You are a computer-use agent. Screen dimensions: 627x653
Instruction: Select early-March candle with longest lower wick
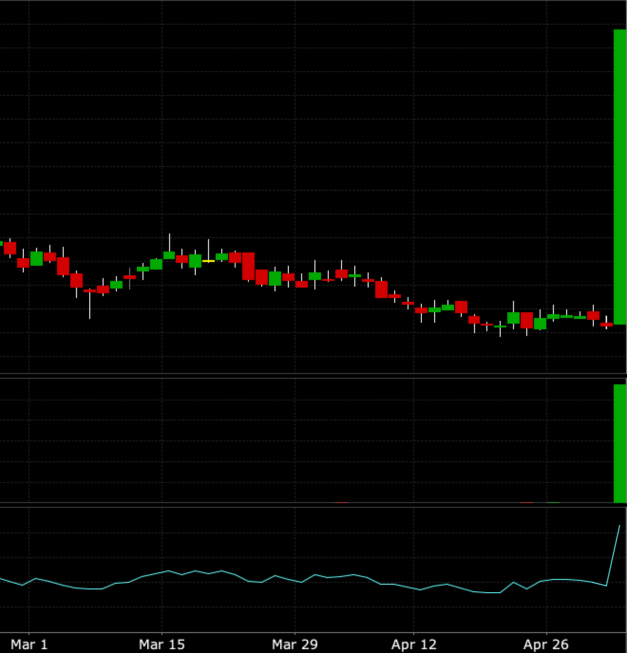89,295
